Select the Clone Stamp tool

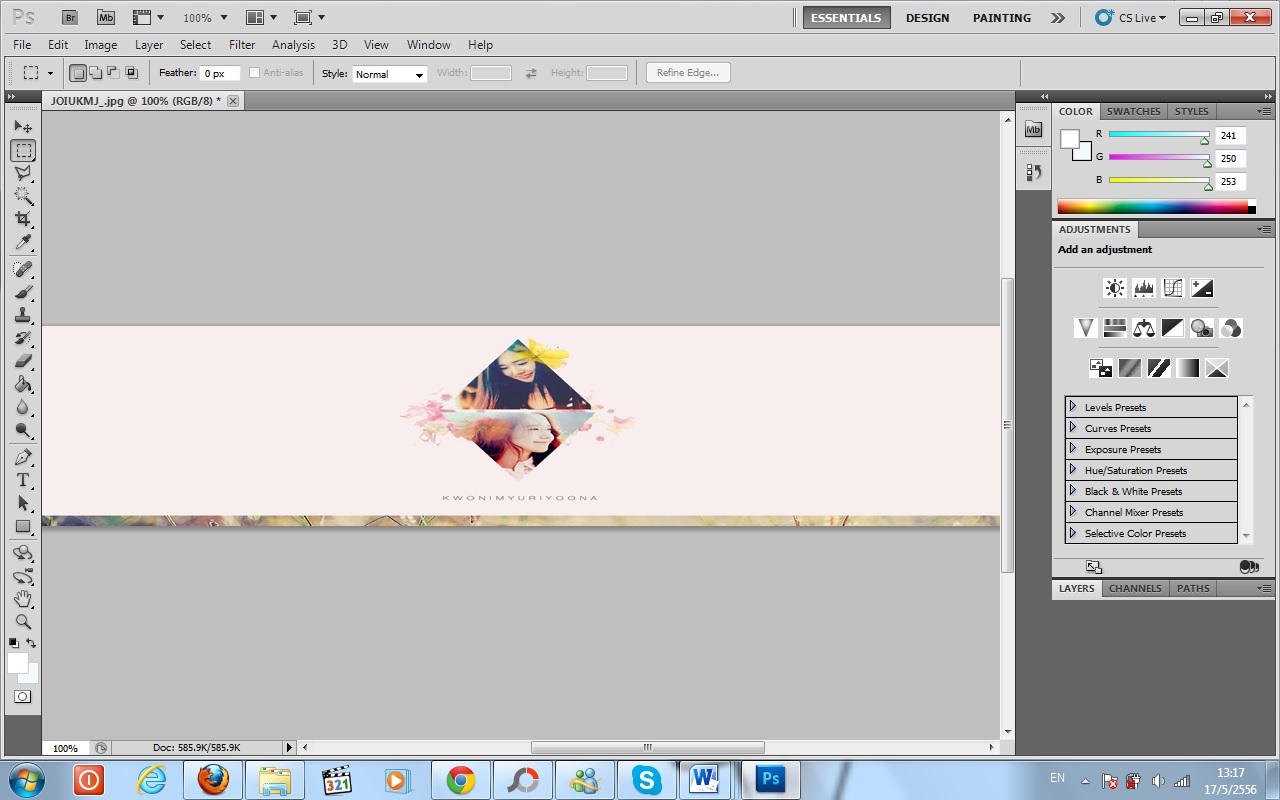[x=23, y=315]
